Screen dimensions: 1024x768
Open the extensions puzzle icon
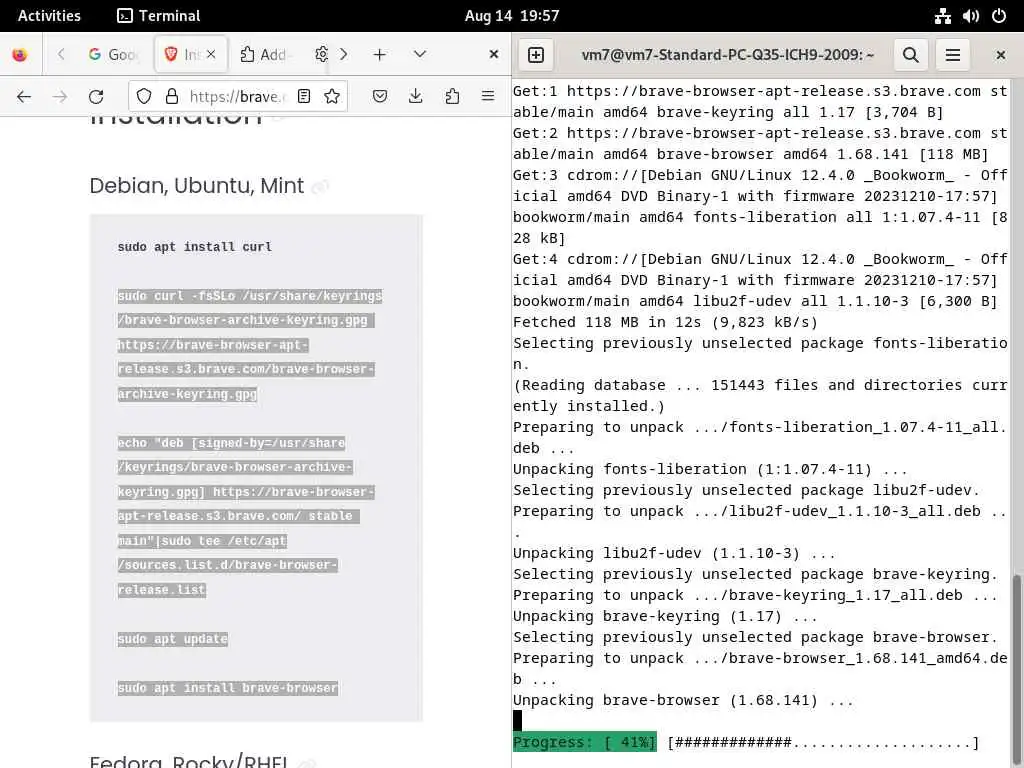click(452, 97)
